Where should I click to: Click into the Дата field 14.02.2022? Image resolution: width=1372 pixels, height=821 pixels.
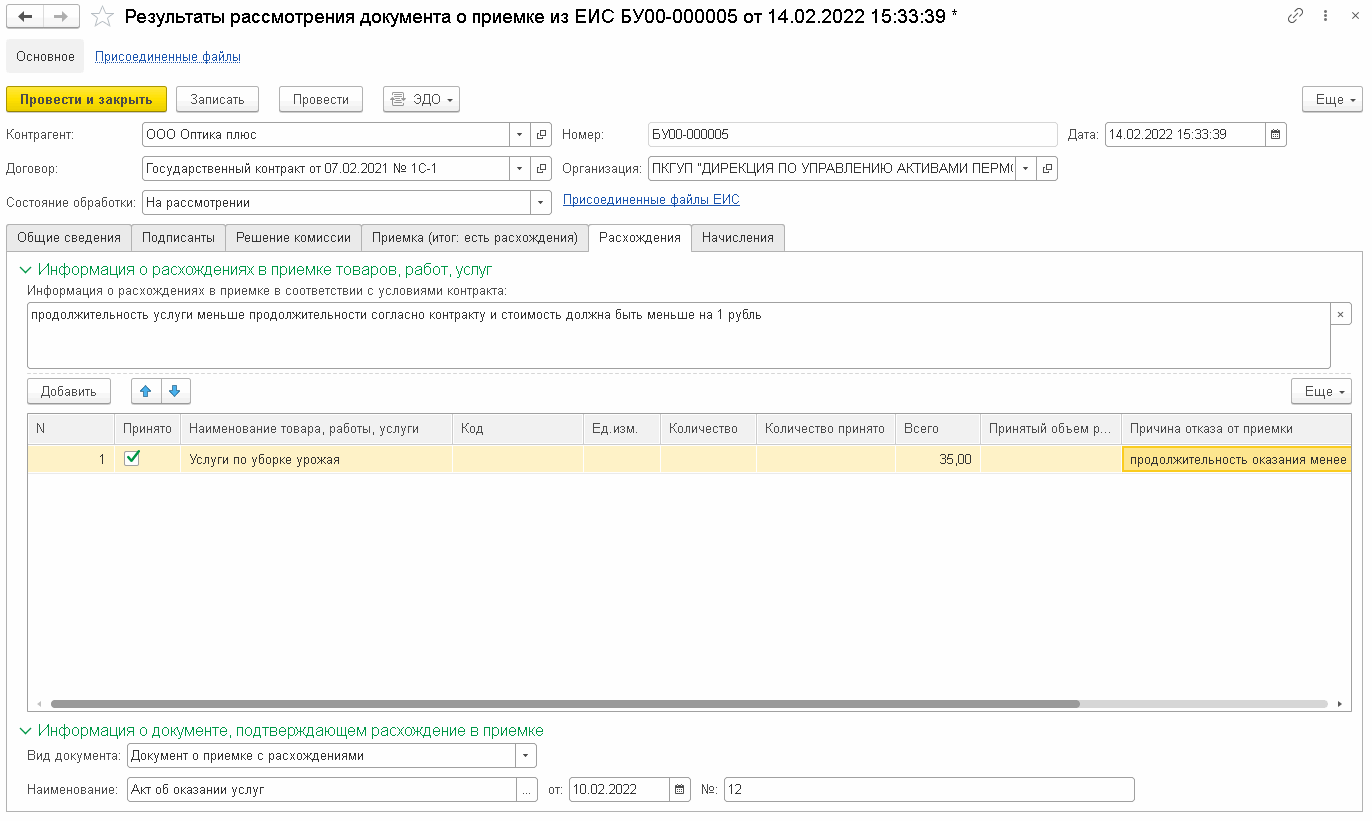[1185, 134]
